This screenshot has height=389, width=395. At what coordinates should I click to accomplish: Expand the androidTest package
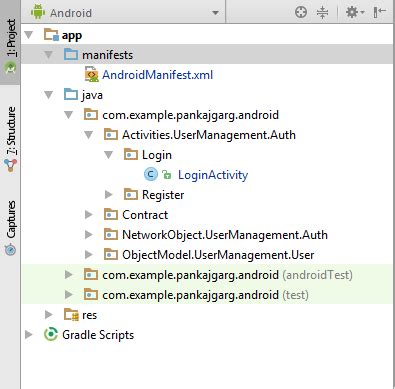(69, 275)
